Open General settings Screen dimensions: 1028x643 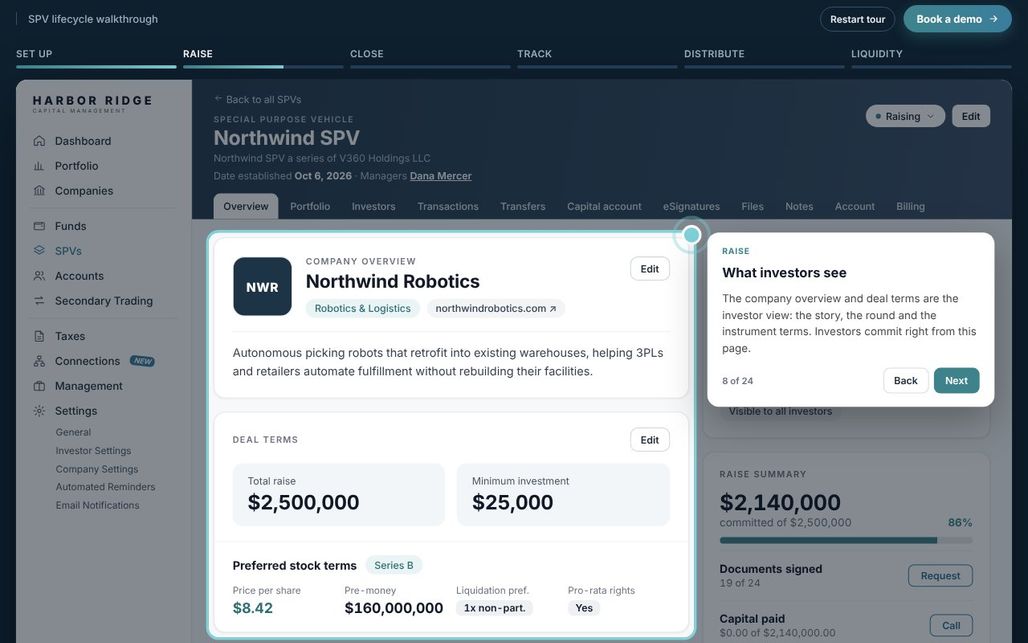(73, 433)
